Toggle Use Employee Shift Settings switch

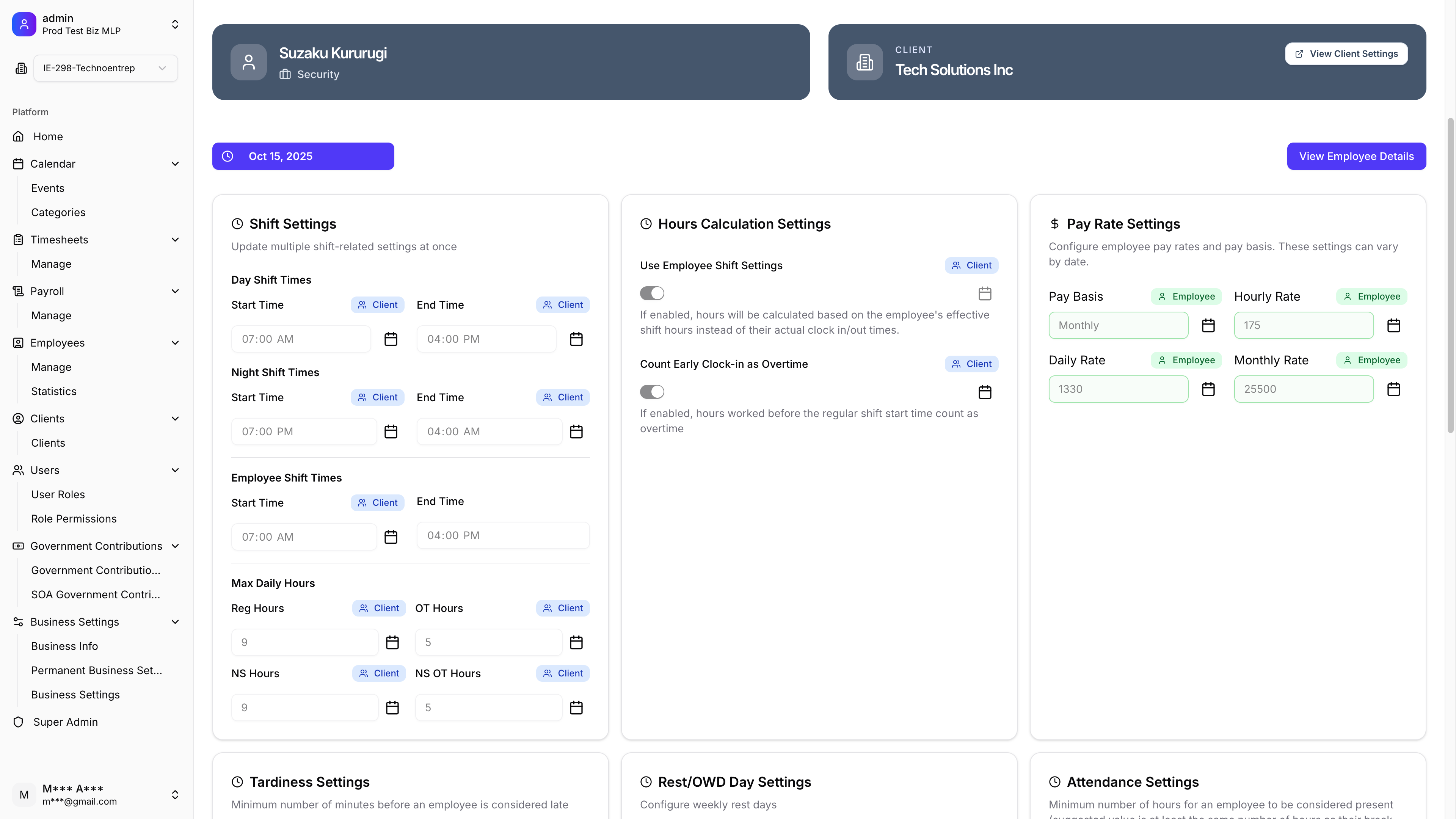(652, 293)
